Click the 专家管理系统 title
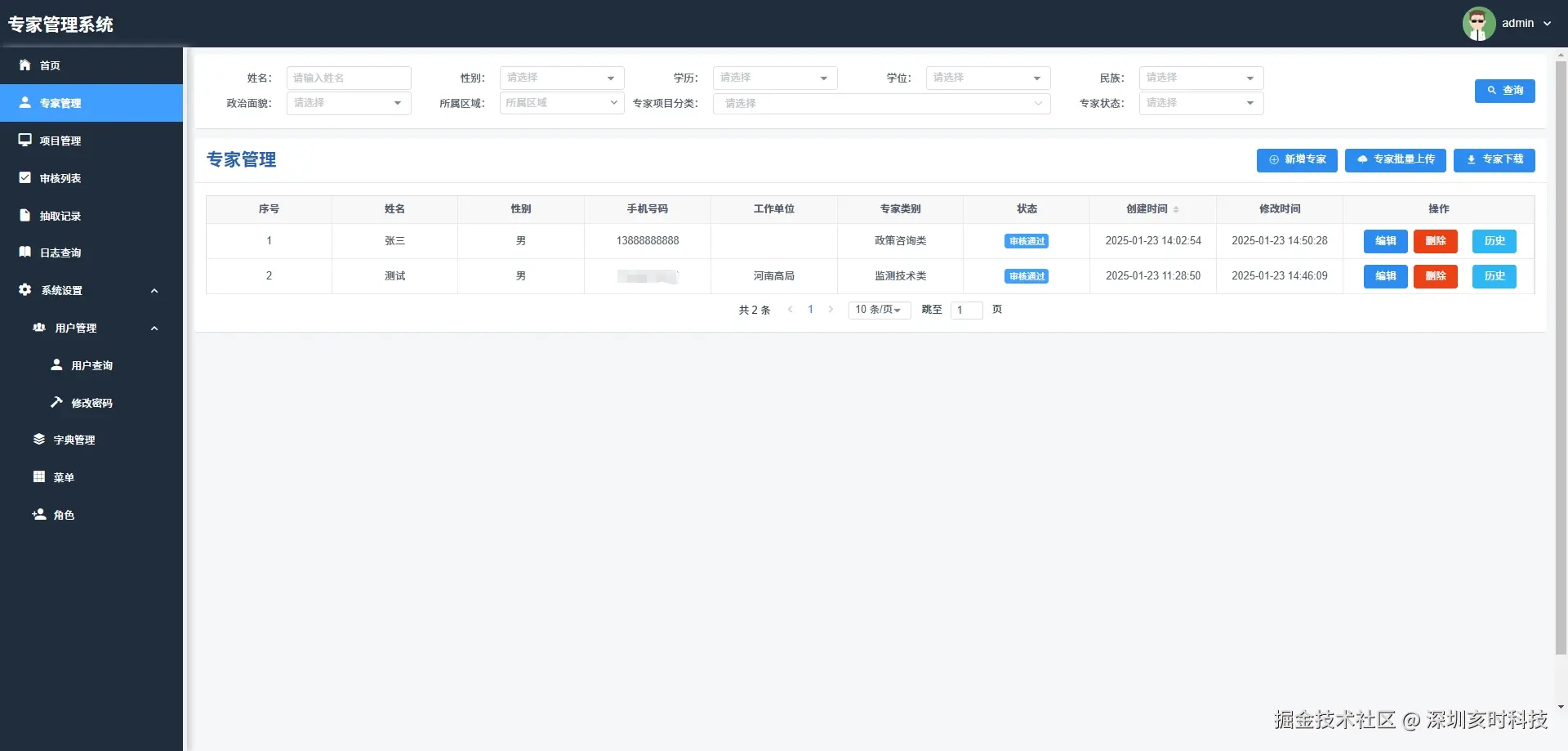 [60, 25]
